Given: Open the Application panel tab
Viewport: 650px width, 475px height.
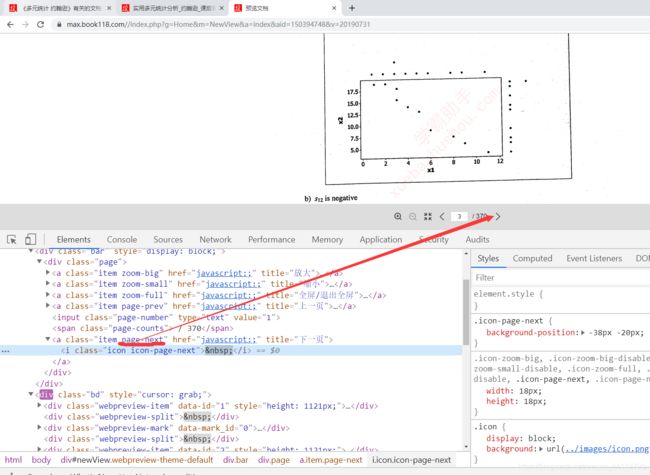Looking at the screenshot, I should pyautogui.click(x=381, y=240).
